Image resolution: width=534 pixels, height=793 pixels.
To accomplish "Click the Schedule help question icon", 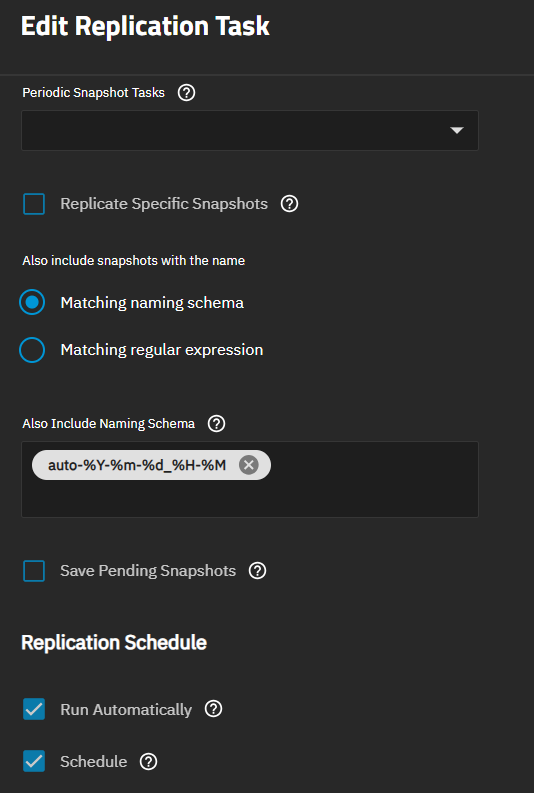I will tap(149, 761).
